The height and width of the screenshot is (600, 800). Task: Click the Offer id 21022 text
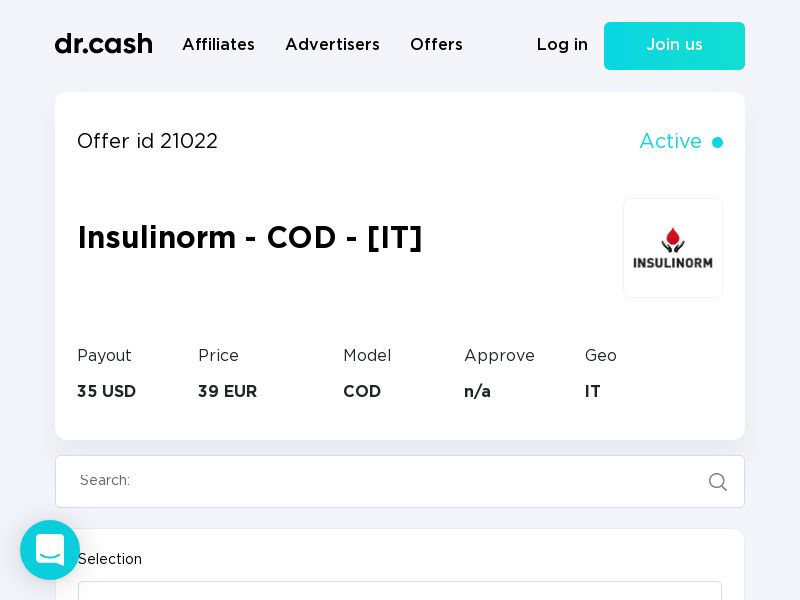(147, 141)
